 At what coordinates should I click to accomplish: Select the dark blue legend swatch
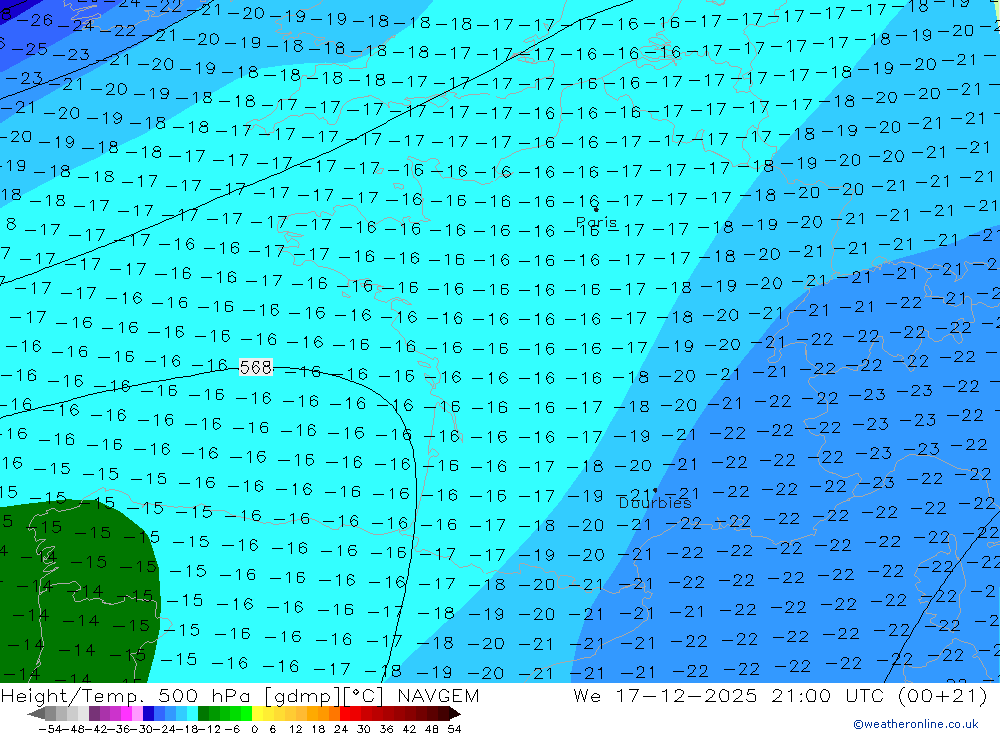click(149, 714)
